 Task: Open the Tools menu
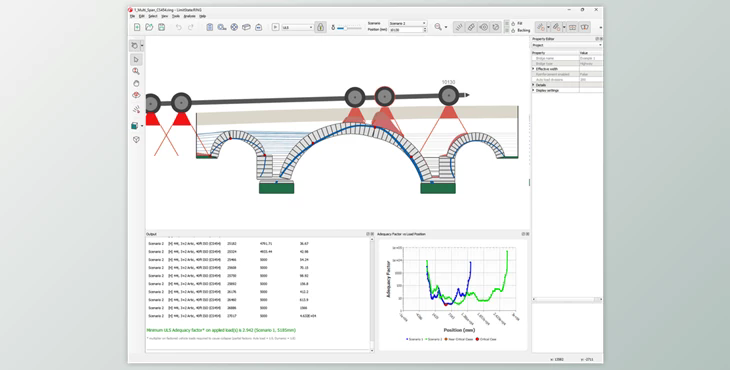tap(176, 16)
